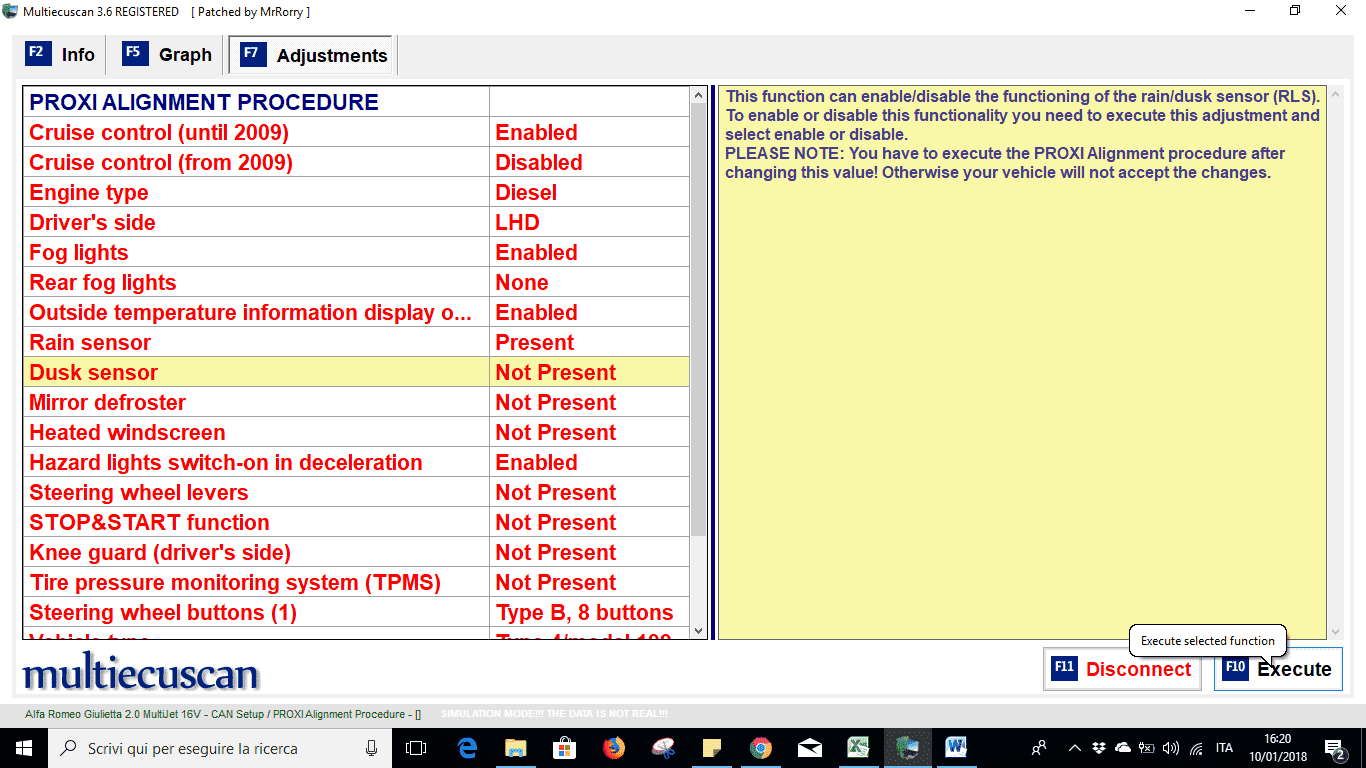
Task: Open the Mail app icon
Action: tap(810, 748)
